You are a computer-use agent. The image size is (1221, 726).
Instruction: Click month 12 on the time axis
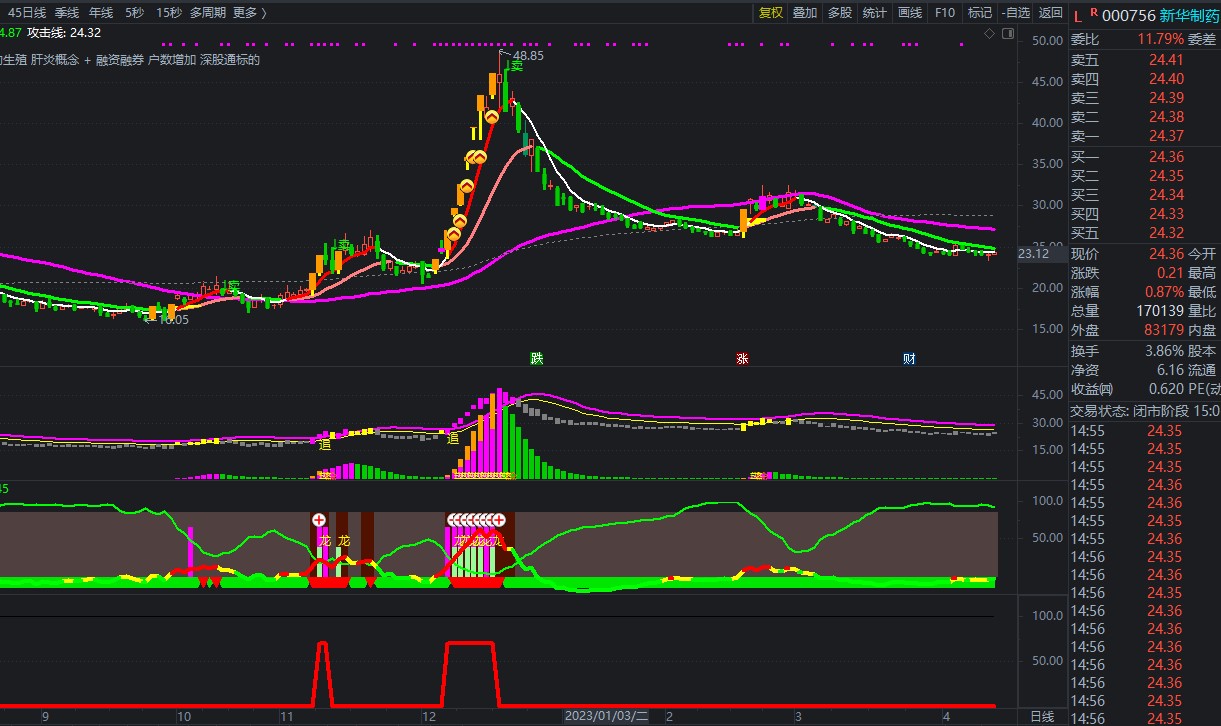click(428, 716)
